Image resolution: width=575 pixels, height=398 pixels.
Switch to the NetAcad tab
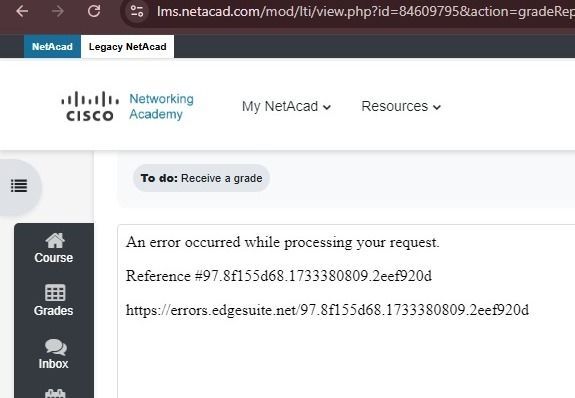(x=52, y=47)
